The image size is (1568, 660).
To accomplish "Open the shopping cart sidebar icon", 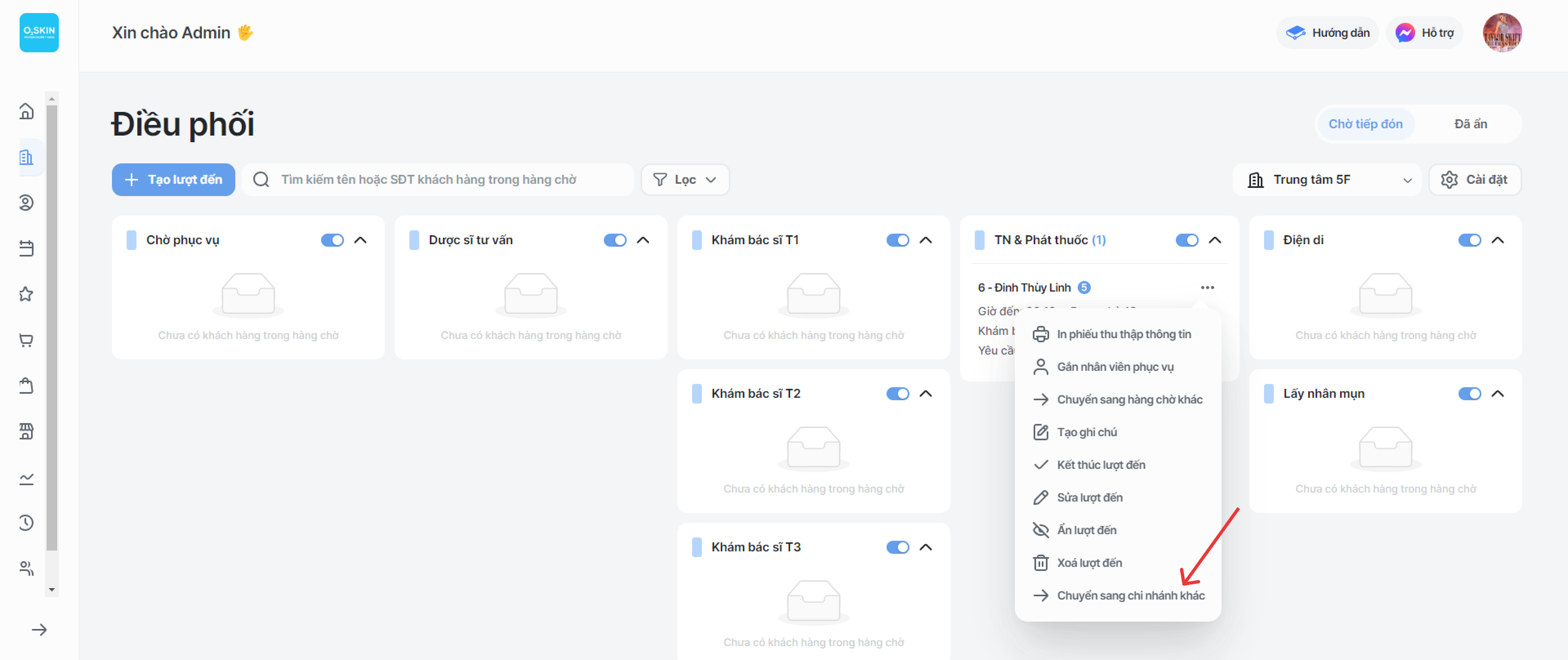I will pos(26,340).
